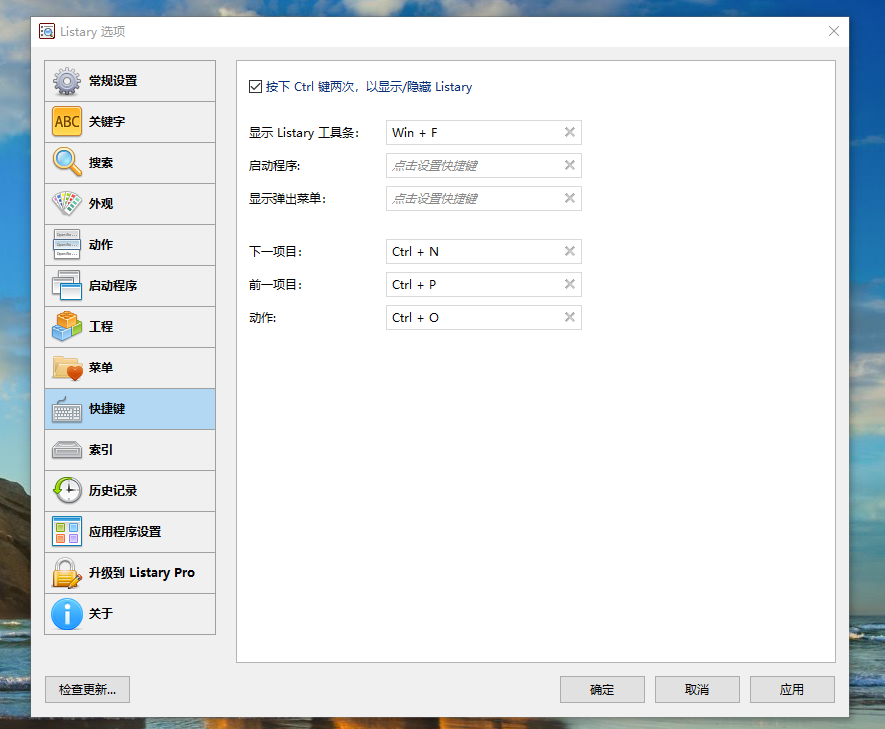Open the 动作 section in the sidebar
This screenshot has width=885, height=729.
[x=130, y=245]
